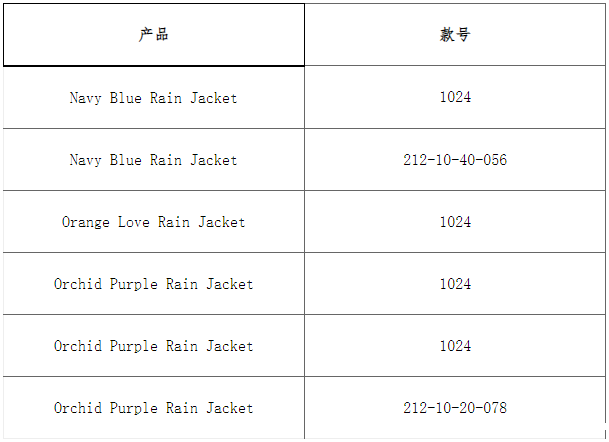Select the 款号 column header

[x=455, y=35]
